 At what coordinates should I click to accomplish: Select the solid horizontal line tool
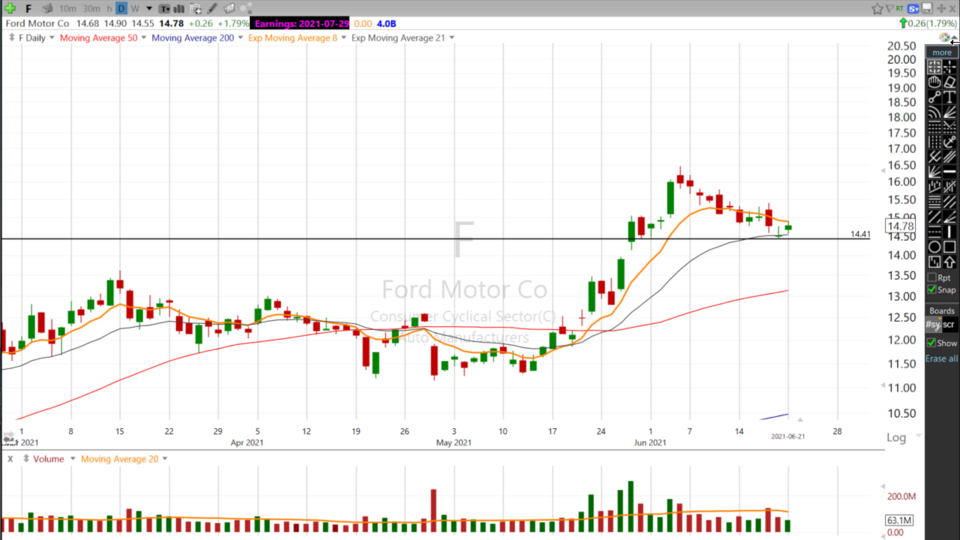[x=950, y=171]
